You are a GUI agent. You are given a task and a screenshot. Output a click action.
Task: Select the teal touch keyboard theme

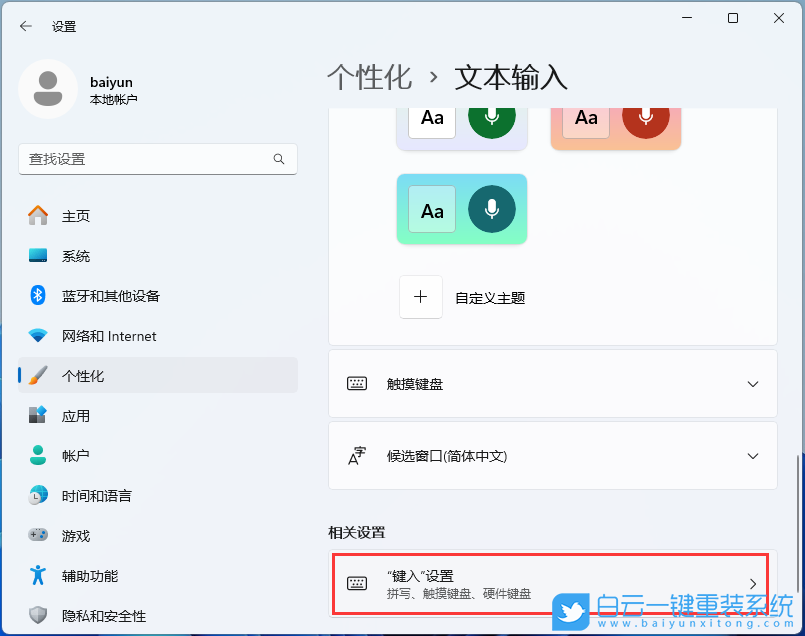point(461,209)
